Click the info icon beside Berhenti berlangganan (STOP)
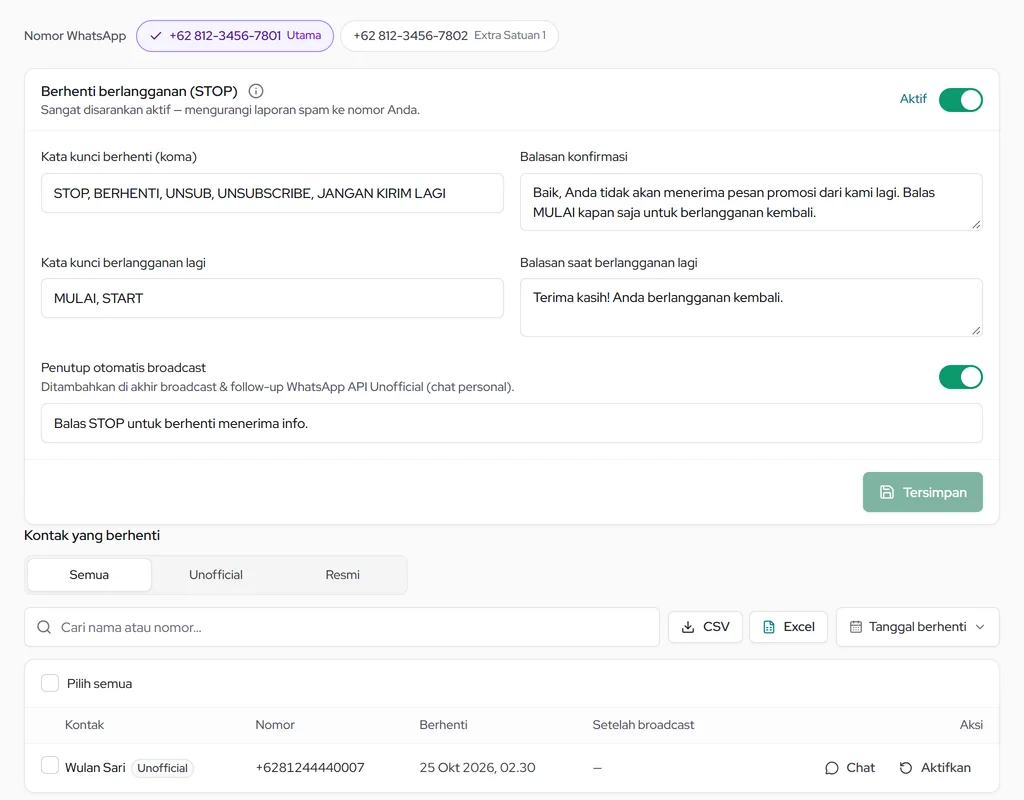 coord(256,91)
